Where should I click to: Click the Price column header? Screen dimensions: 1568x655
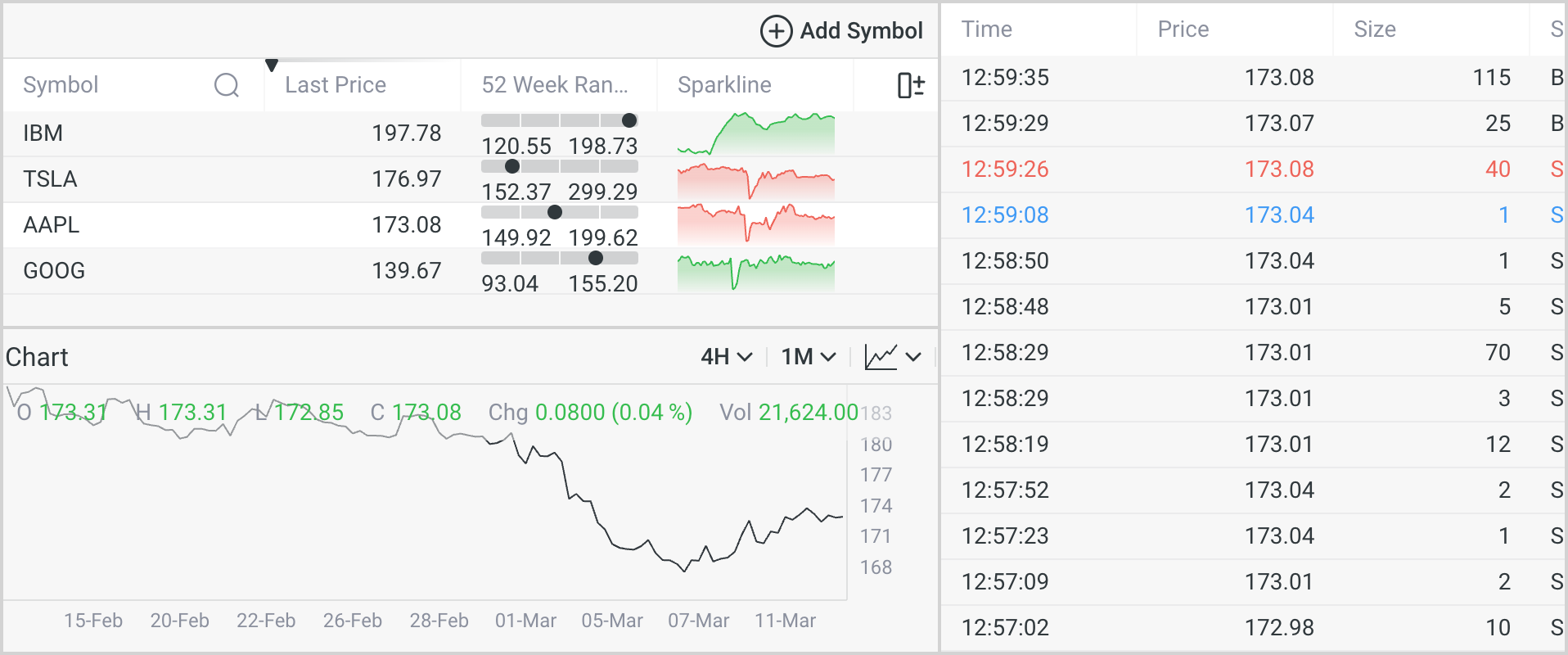click(x=1183, y=29)
